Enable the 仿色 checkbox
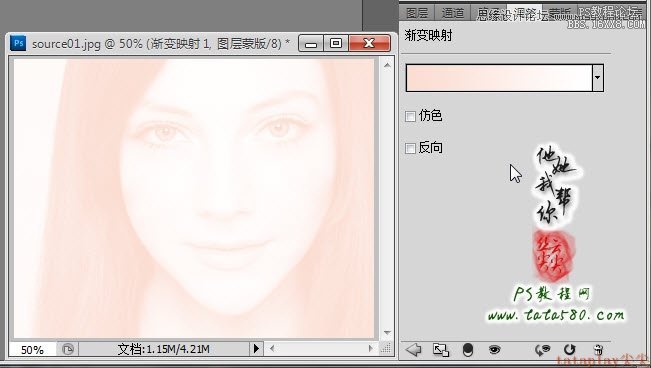This screenshot has width=651, height=368. click(x=410, y=116)
